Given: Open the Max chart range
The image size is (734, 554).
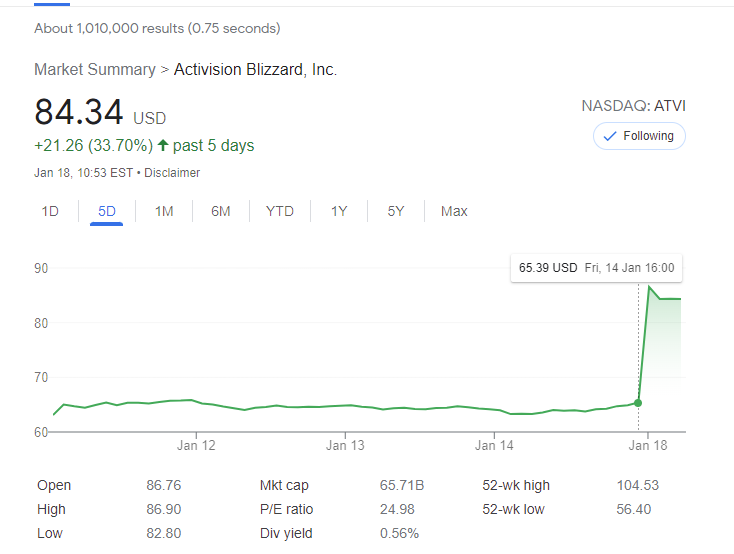Looking at the screenshot, I should [x=454, y=211].
